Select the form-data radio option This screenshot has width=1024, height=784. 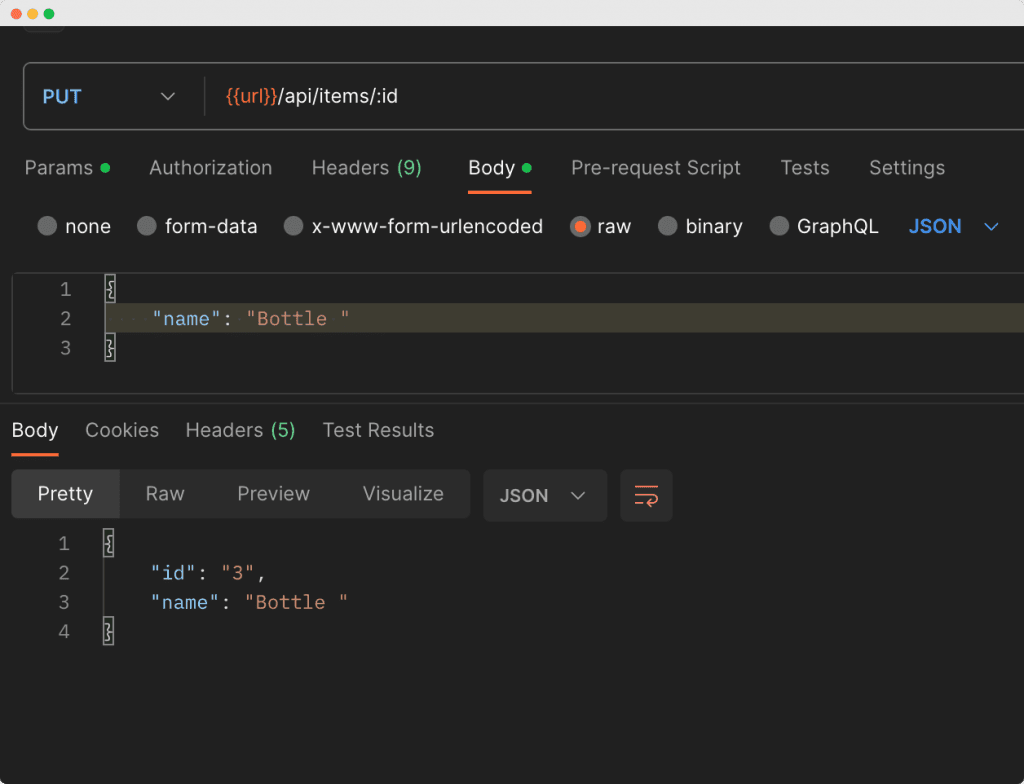pyautogui.click(x=147, y=226)
